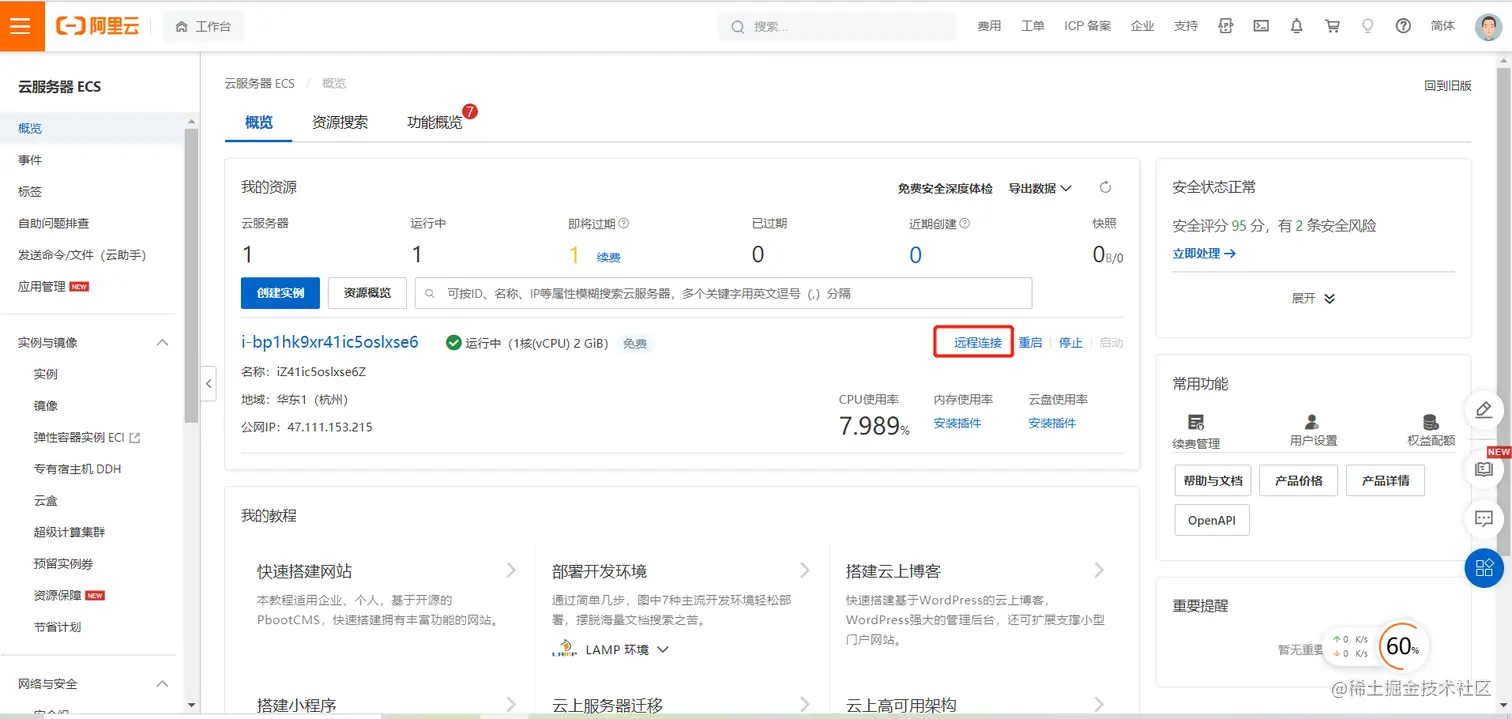Screen dimensions: 1512x719
Task: Open the ICP 备案 menu
Action: click(x=1087, y=26)
